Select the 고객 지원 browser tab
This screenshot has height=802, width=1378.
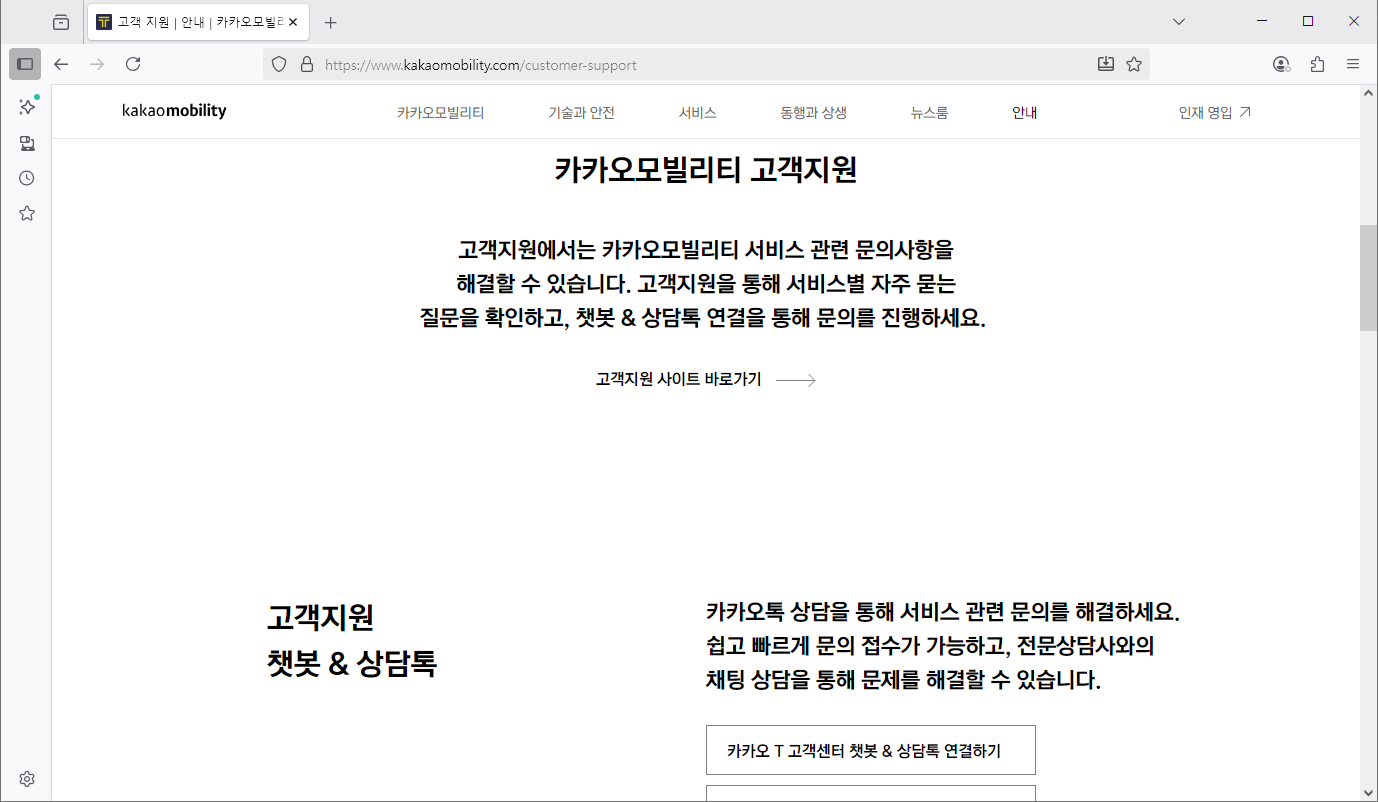click(x=190, y=20)
